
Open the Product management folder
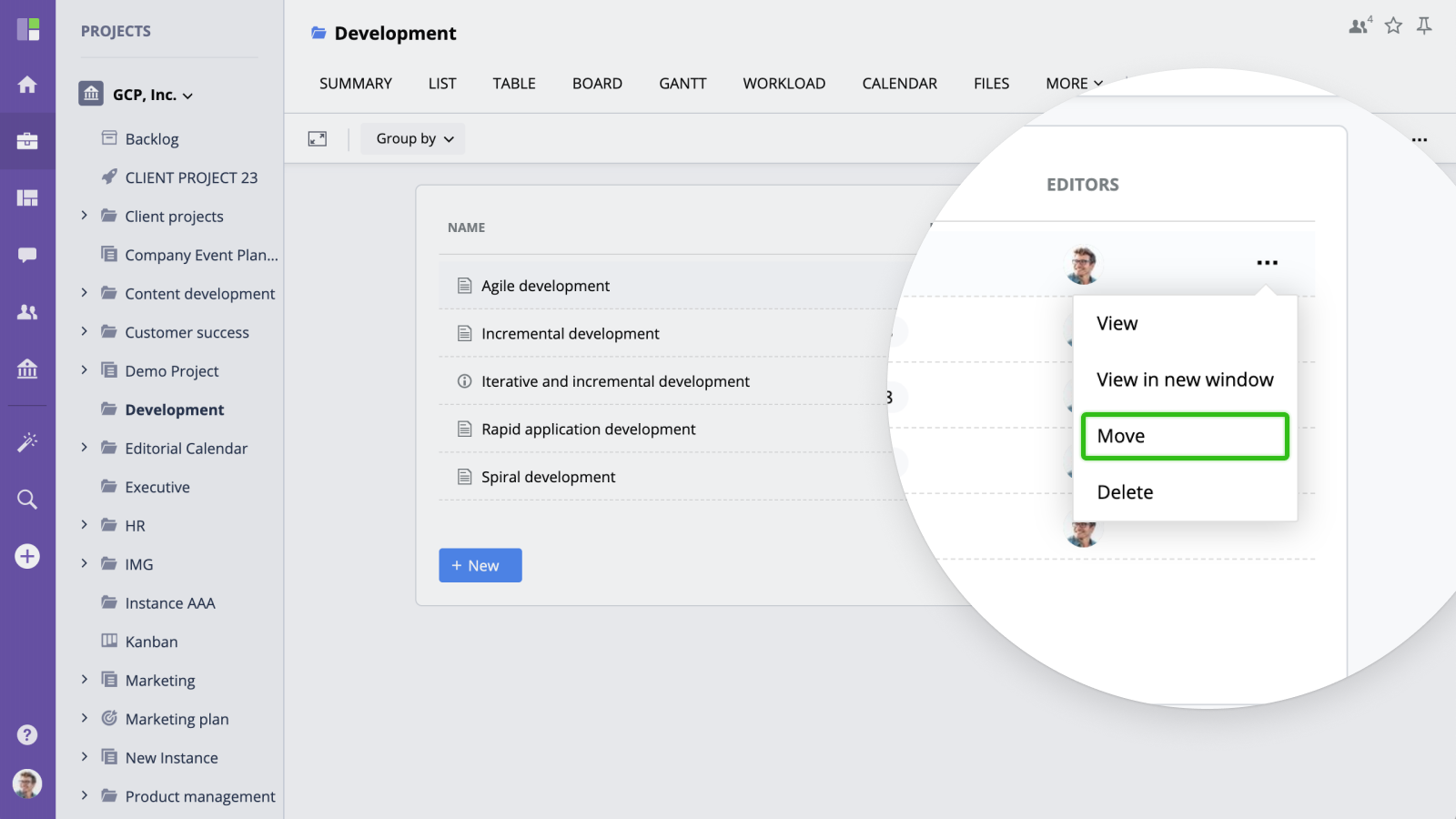click(199, 796)
